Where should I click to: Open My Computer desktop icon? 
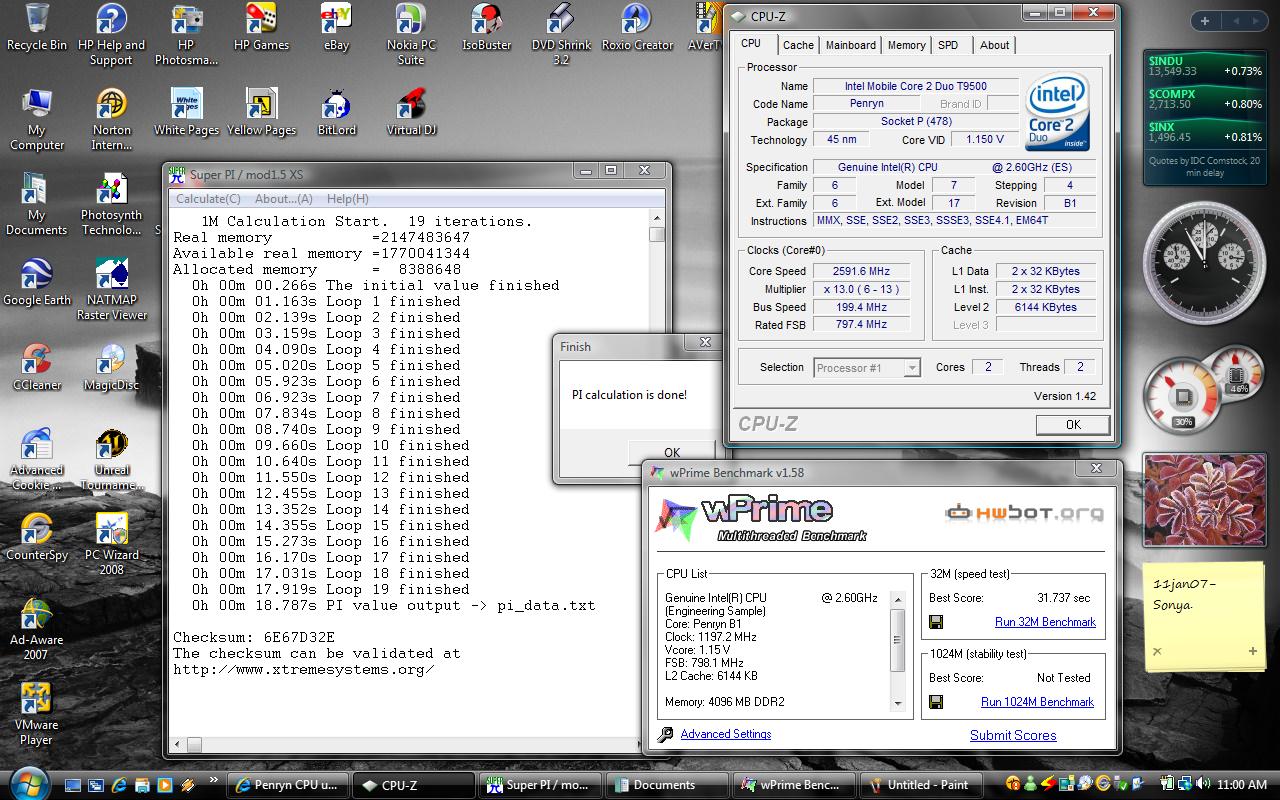tap(37, 119)
